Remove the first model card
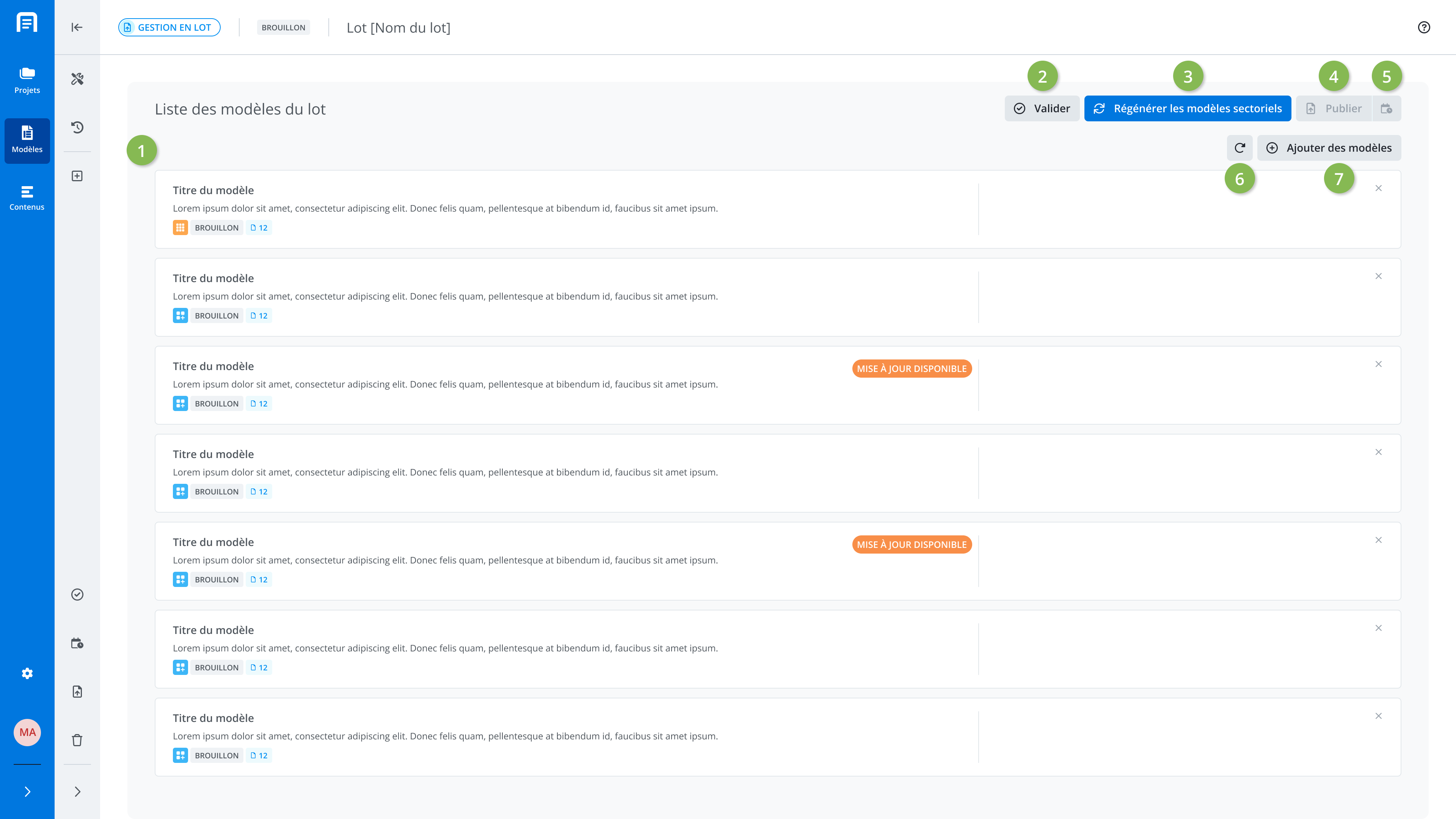This screenshot has height=819, width=1456. point(1379,188)
